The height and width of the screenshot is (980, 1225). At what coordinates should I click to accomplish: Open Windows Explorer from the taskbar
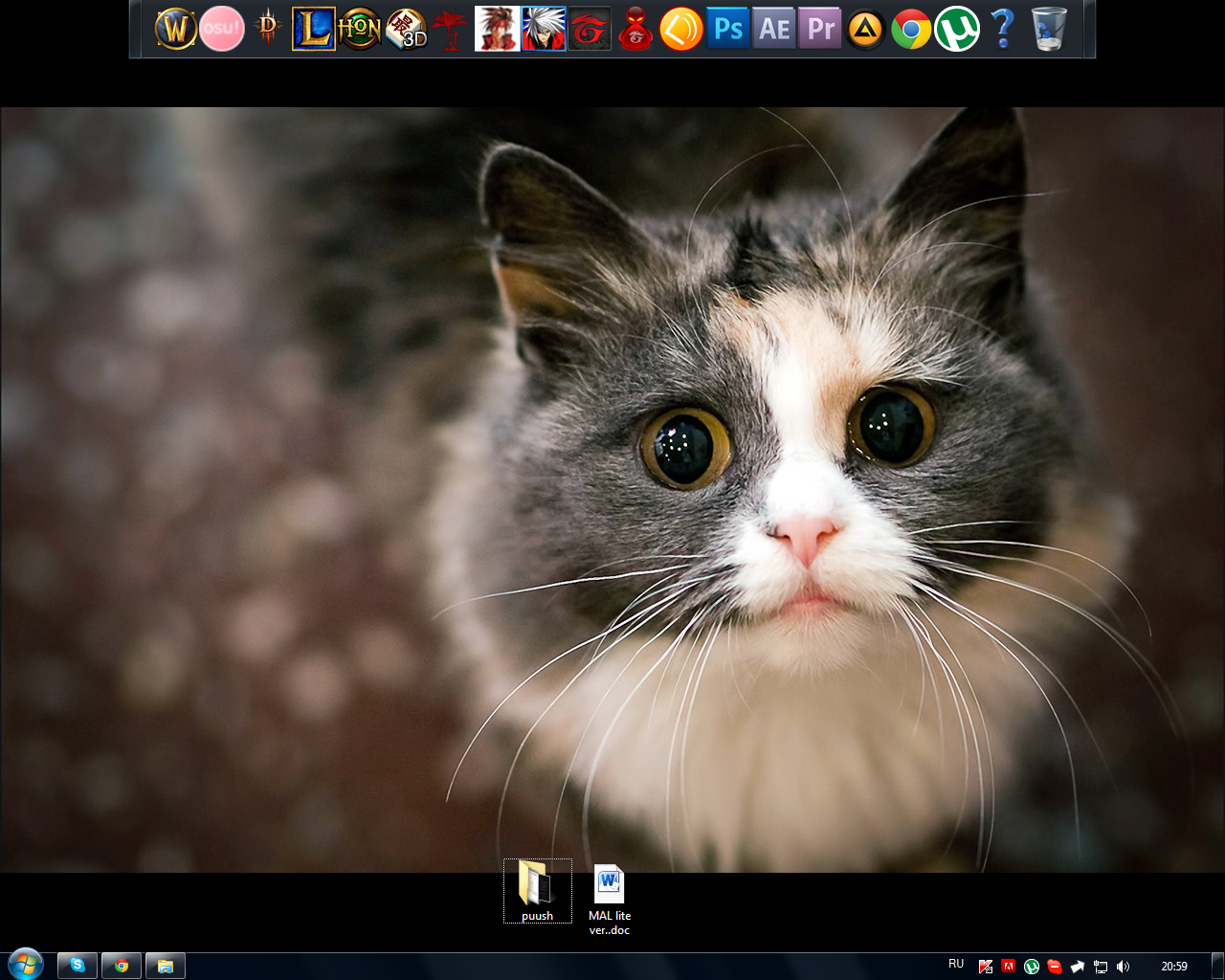[165, 965]
